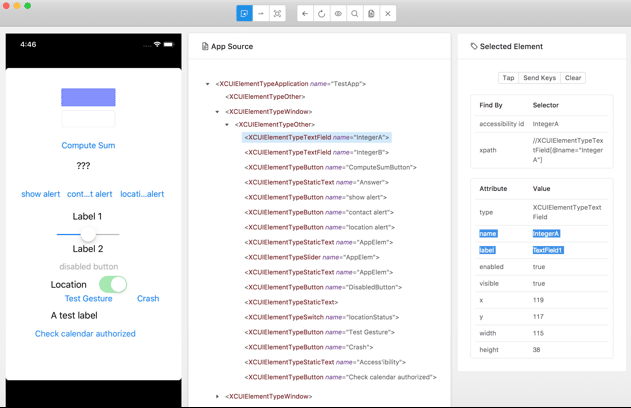This screenshot has width=631, height=408.
Task: Collapse the first XCUIElementTypeWindow node
Action: (x=217, y=112)
